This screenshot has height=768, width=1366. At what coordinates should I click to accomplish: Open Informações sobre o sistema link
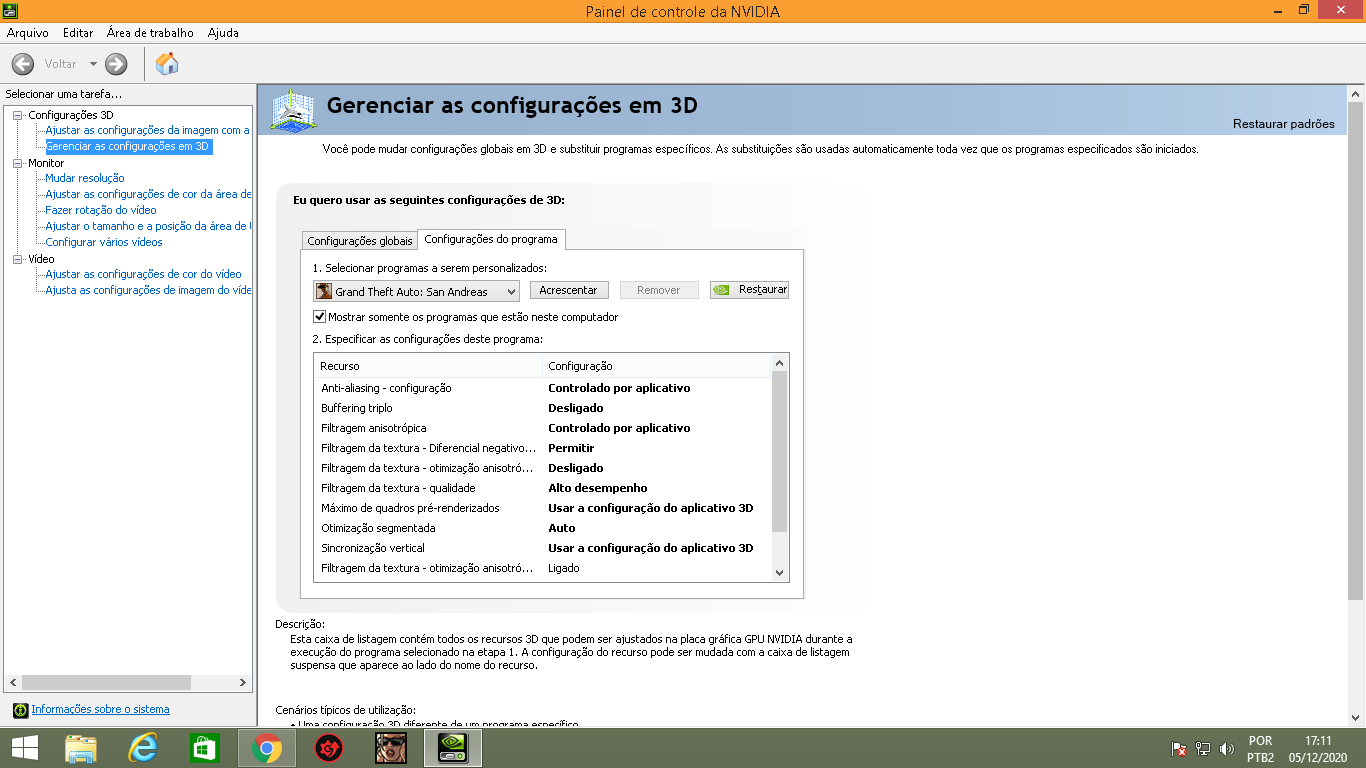coord(100,710)
